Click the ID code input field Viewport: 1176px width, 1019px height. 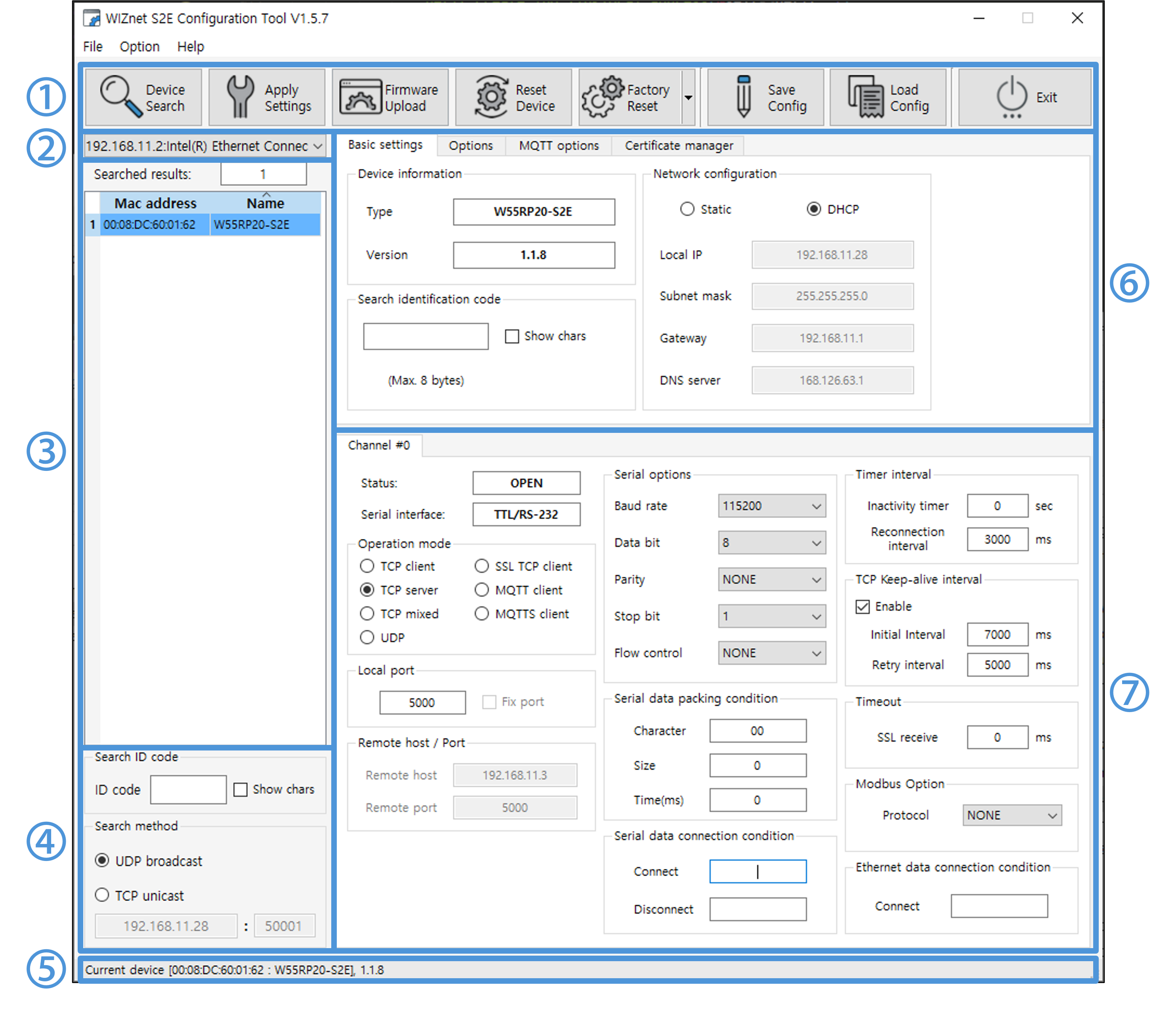click(188, 790)
